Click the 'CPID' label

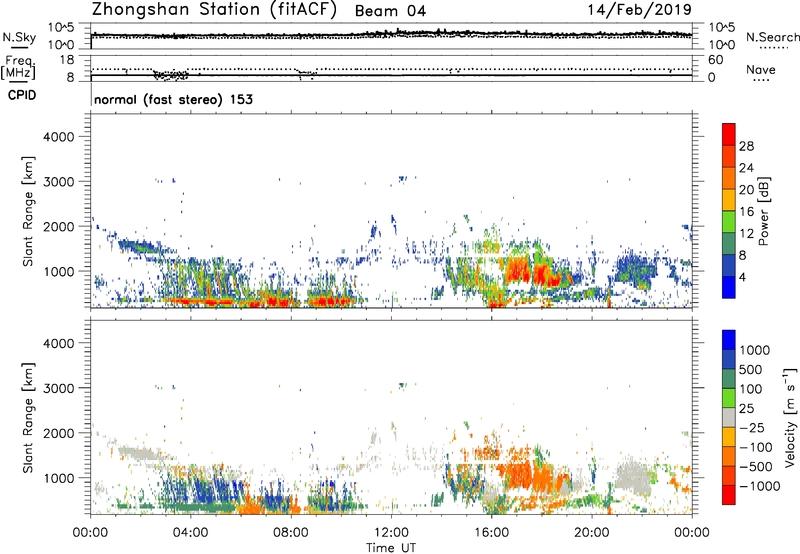coord(22,95)
